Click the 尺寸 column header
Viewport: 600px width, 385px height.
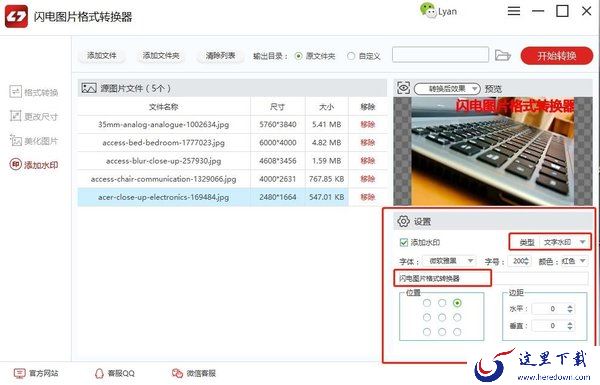[x=277, y=107]
